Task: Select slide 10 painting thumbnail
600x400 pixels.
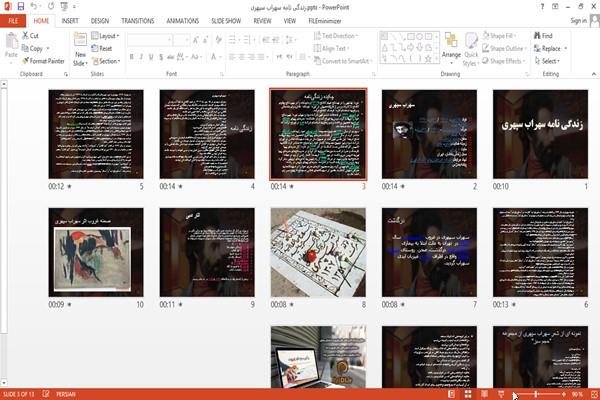Action: click(x=96, y=252)
